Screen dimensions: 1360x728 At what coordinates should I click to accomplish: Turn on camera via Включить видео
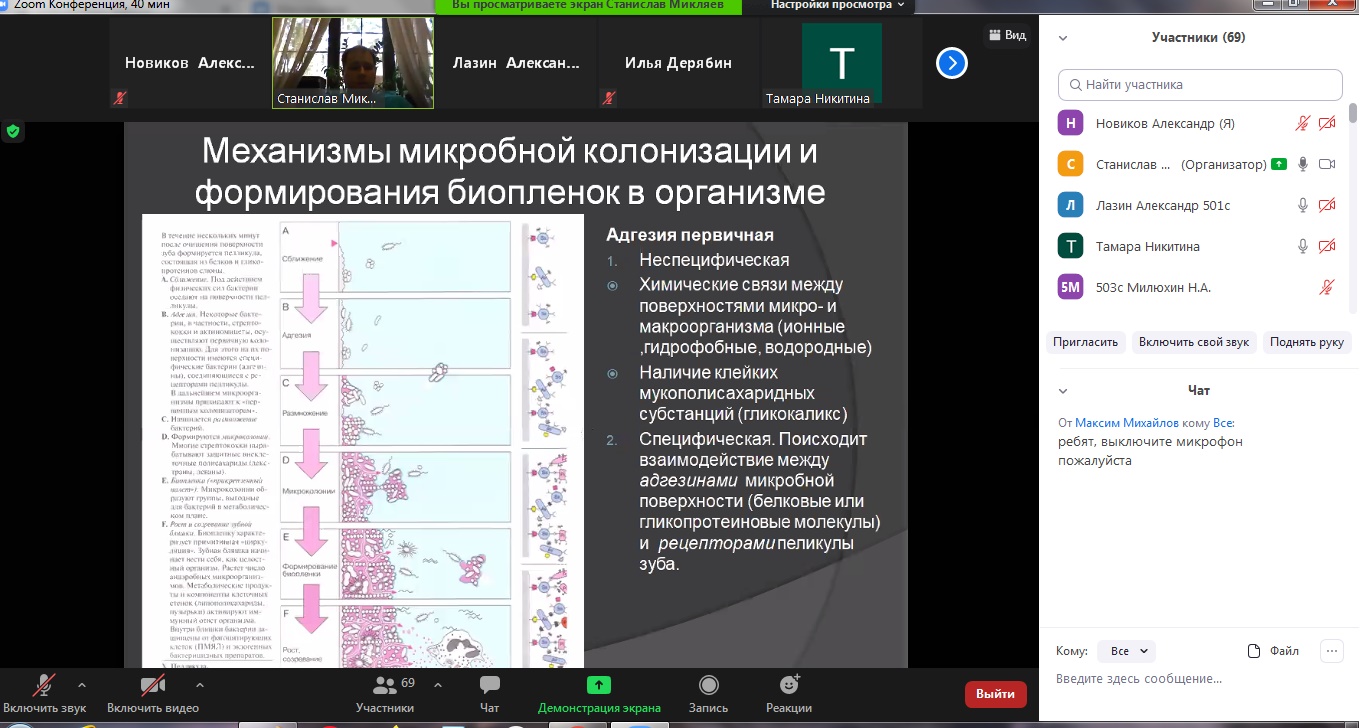pyautogui.click(x=152, y=693)
